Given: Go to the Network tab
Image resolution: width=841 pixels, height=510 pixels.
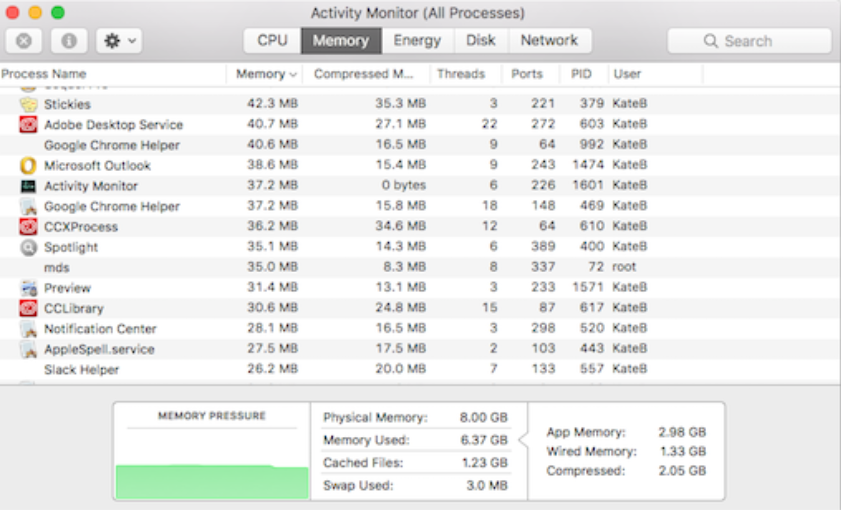Looking at the screenshot, I should point(549,41).
